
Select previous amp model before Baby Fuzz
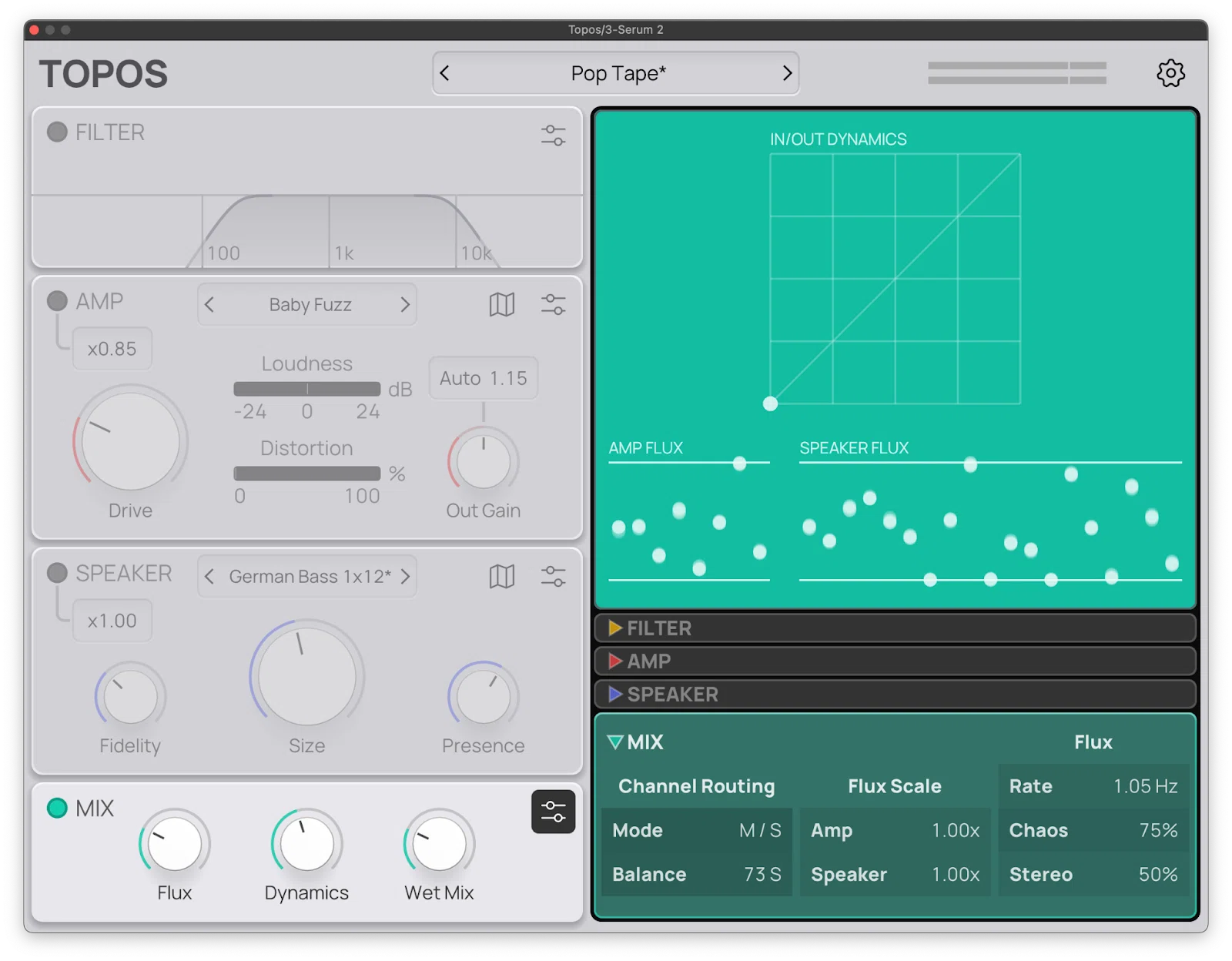click(209, 305)
